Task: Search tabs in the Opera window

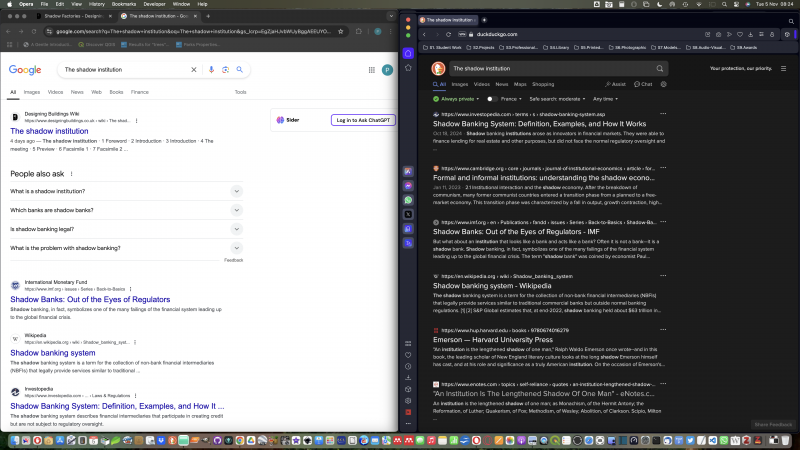Action: pyautogui.click(x=791, y=21)
